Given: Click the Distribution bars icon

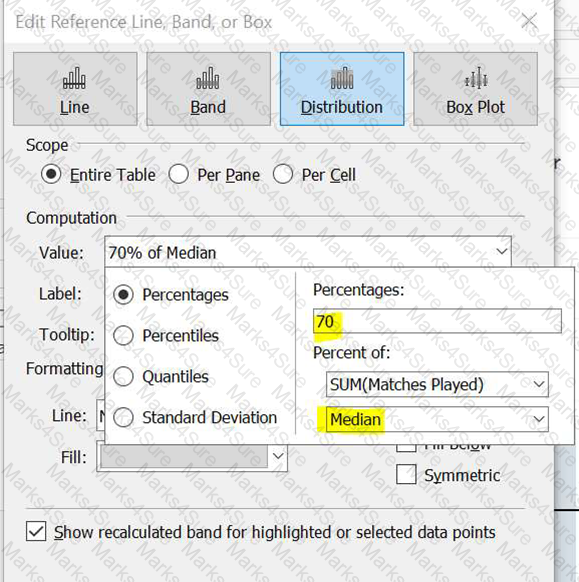Looking at the screenshot, I should pyautogui.click(x=342, y=78).
